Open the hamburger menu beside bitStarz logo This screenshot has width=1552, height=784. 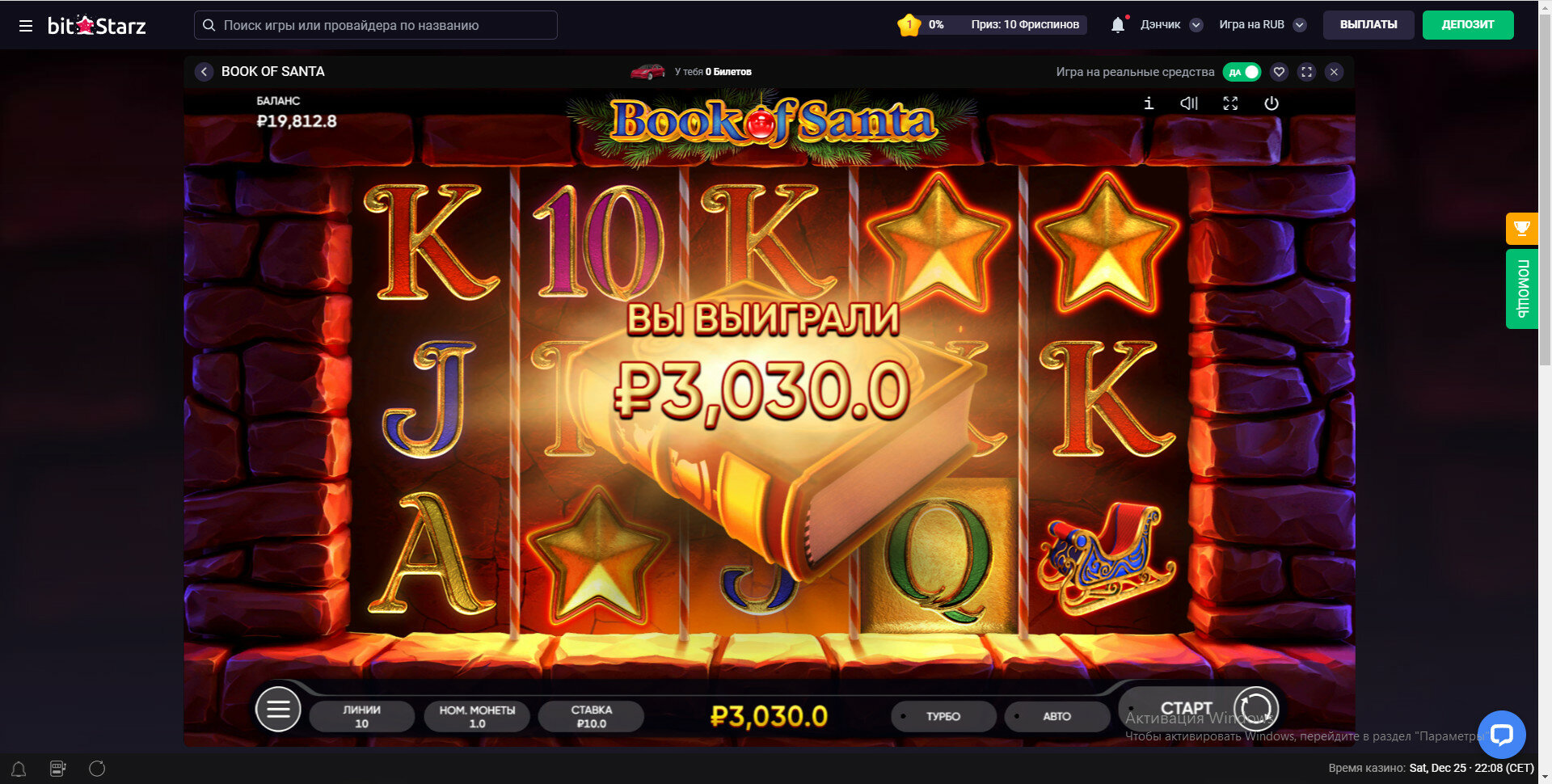tap(26, 26)
